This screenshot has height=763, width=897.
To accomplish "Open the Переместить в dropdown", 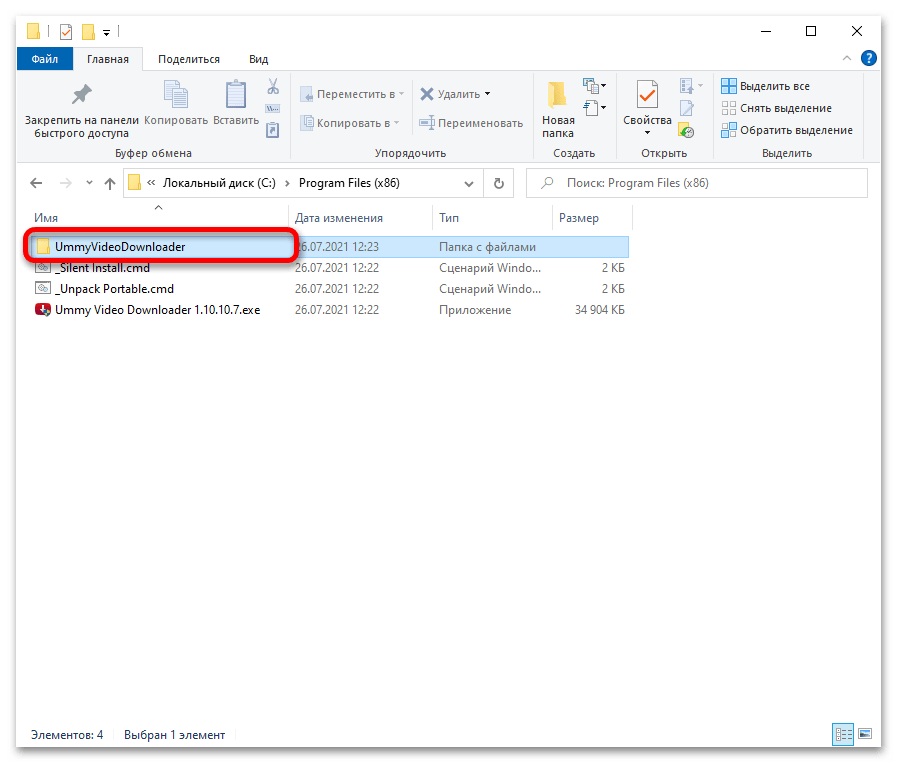I will [352, 94].
